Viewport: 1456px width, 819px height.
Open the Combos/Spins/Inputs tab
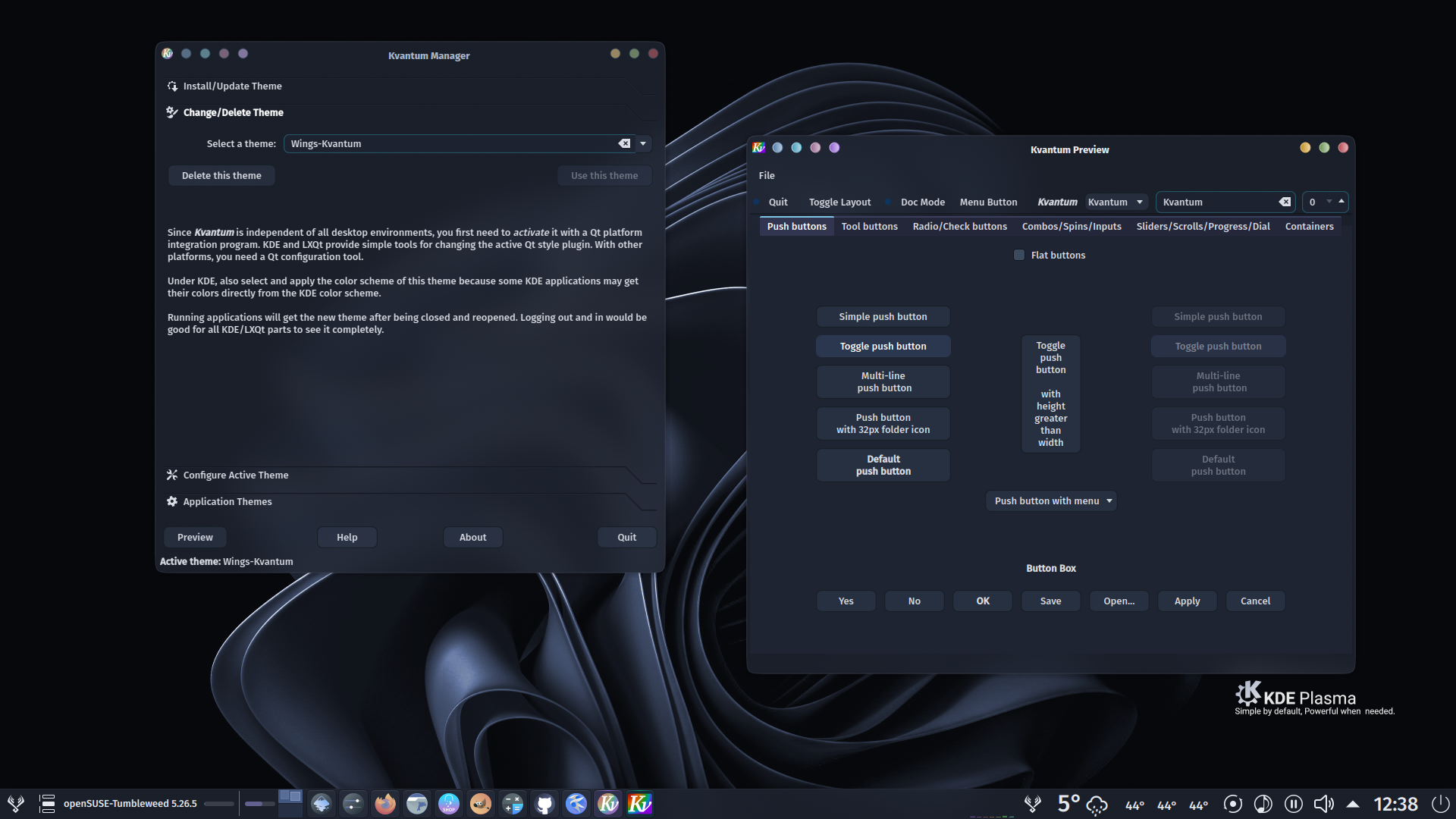click(1071, 226)
